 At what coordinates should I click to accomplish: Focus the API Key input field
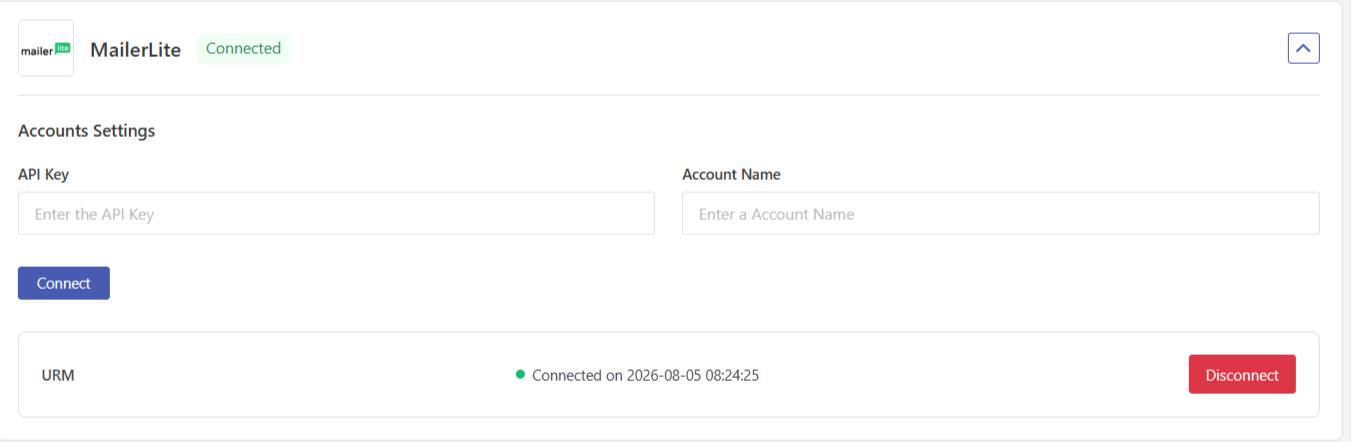coord(336,214)
